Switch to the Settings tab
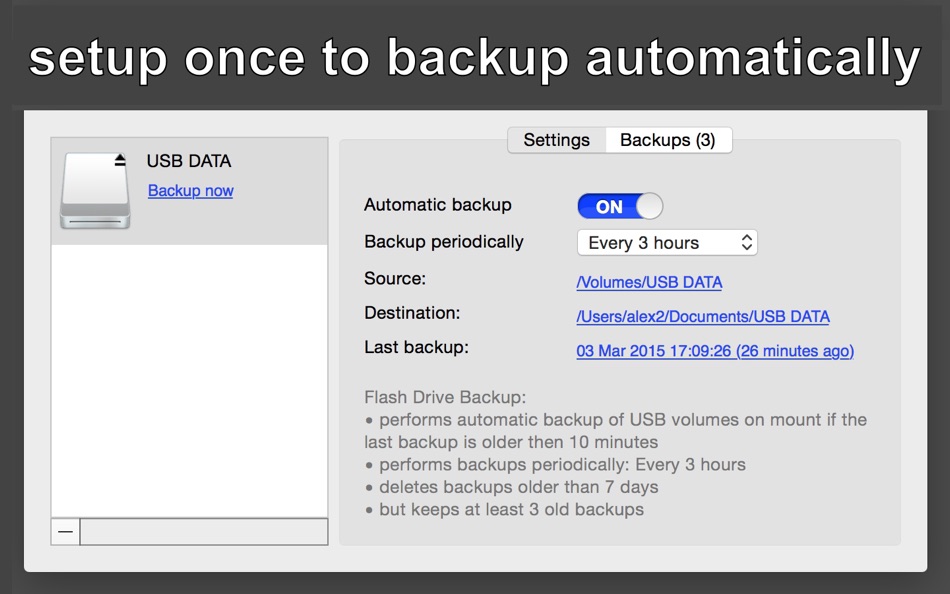This screenshot has height=594, width=950. tap(556, 140)
